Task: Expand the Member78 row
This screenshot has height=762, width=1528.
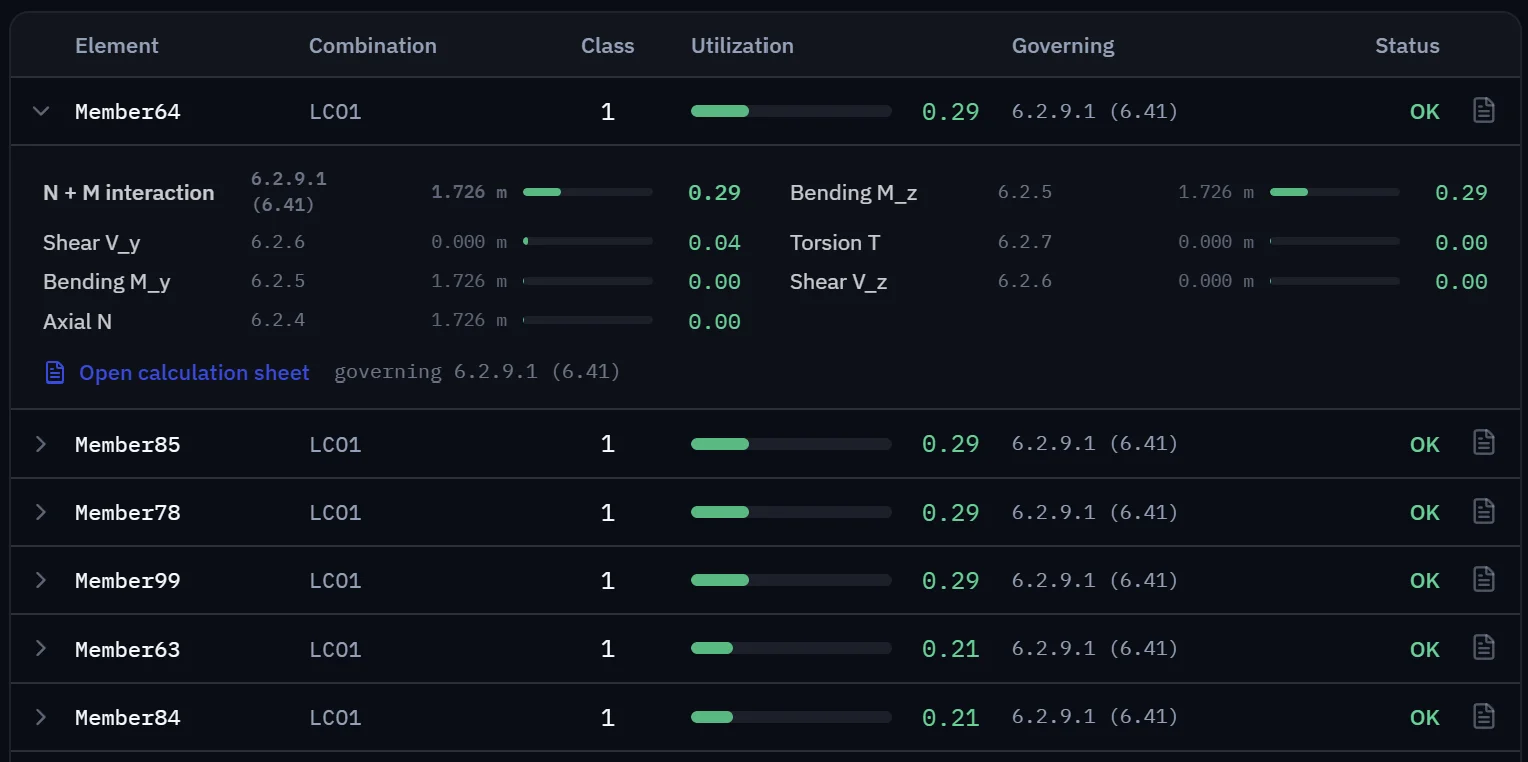Action: [x=41, y=512]
